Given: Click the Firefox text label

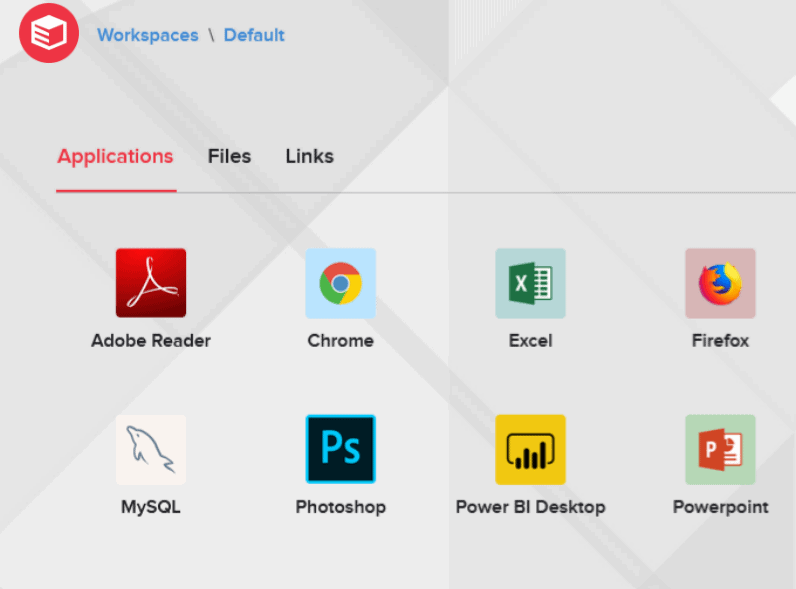Looking at the screenshot, I should (x=720, y=341).
